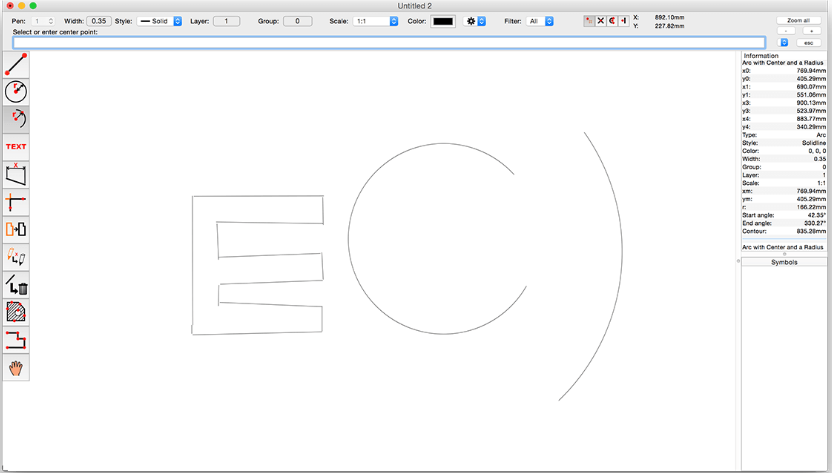This screenshot has width=832, height=473.
Task: Click the center point command input field
Action: (x=389, y=43)
